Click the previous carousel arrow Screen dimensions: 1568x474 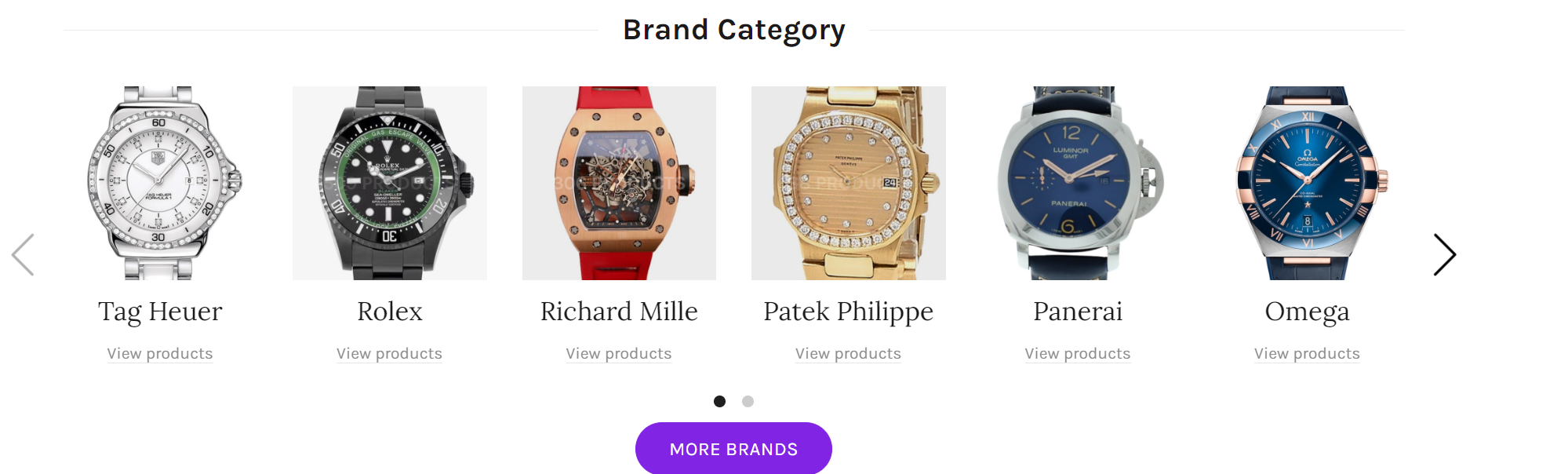[24, 255]
